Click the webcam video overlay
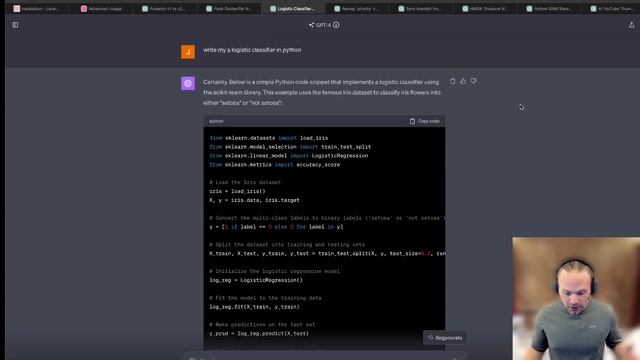 pos(576,298)
